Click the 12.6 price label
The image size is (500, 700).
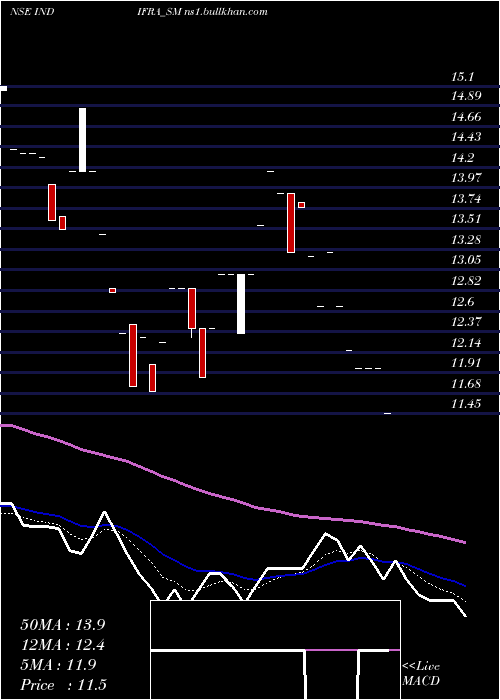[462, 302]
